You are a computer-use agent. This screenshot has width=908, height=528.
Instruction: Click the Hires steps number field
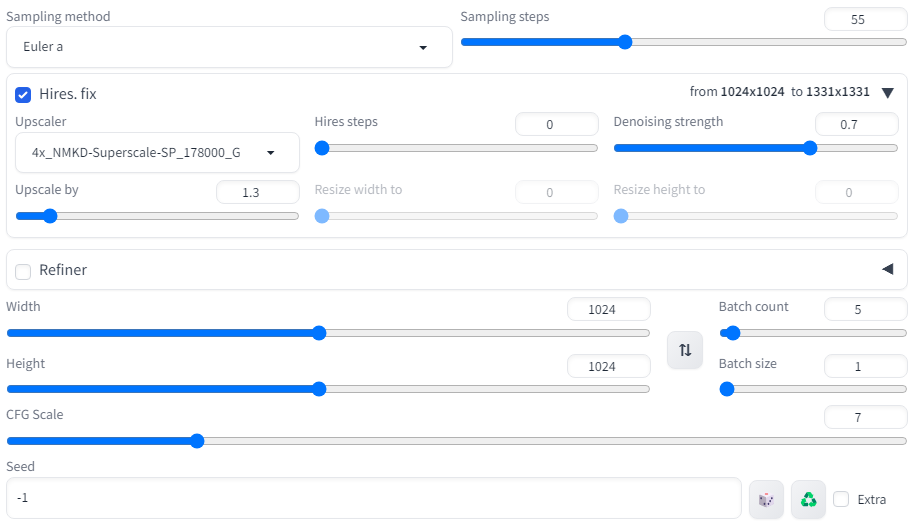[556, 124]
